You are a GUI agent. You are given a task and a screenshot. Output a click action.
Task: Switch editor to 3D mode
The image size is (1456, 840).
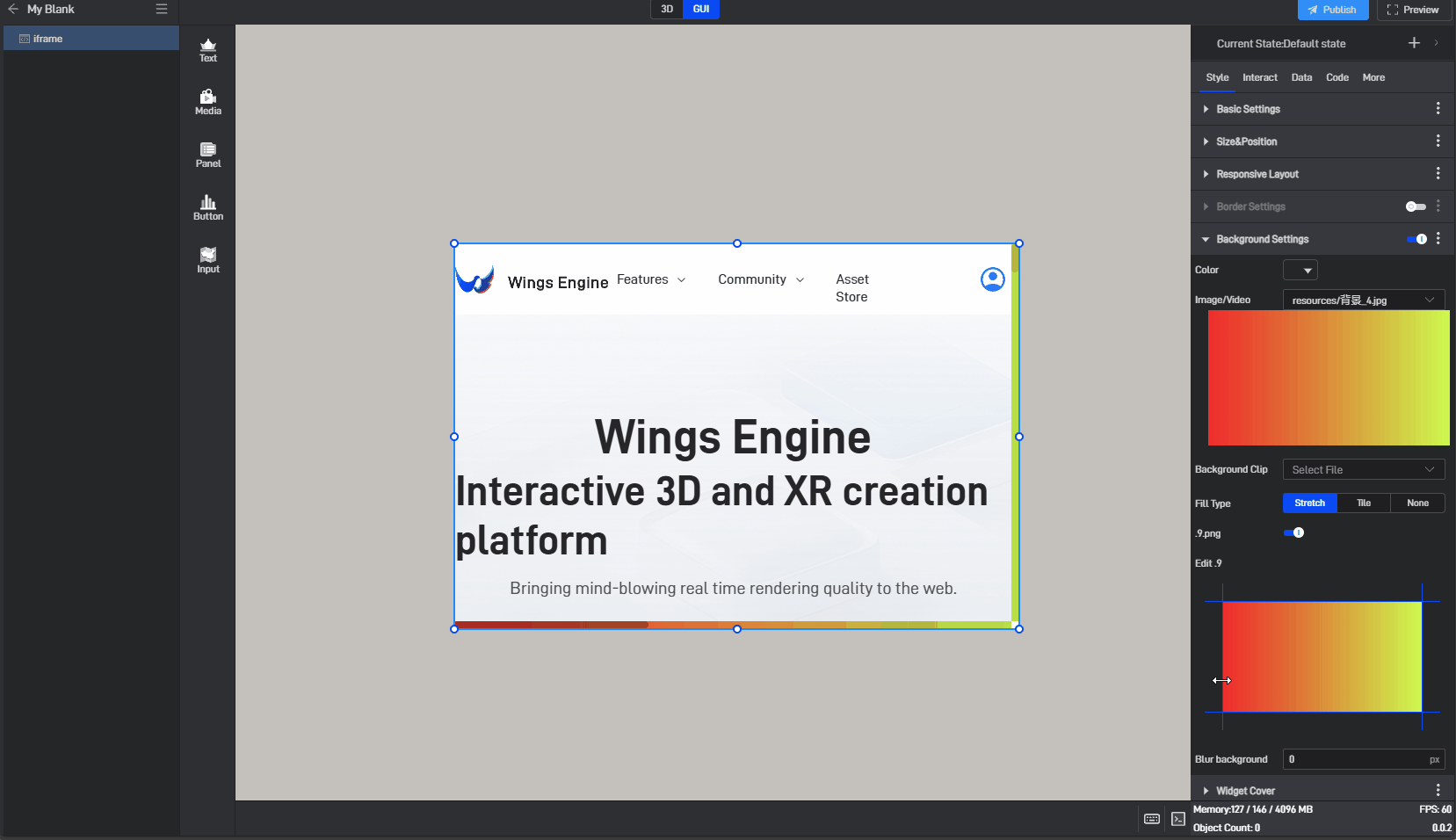[667, 9]
